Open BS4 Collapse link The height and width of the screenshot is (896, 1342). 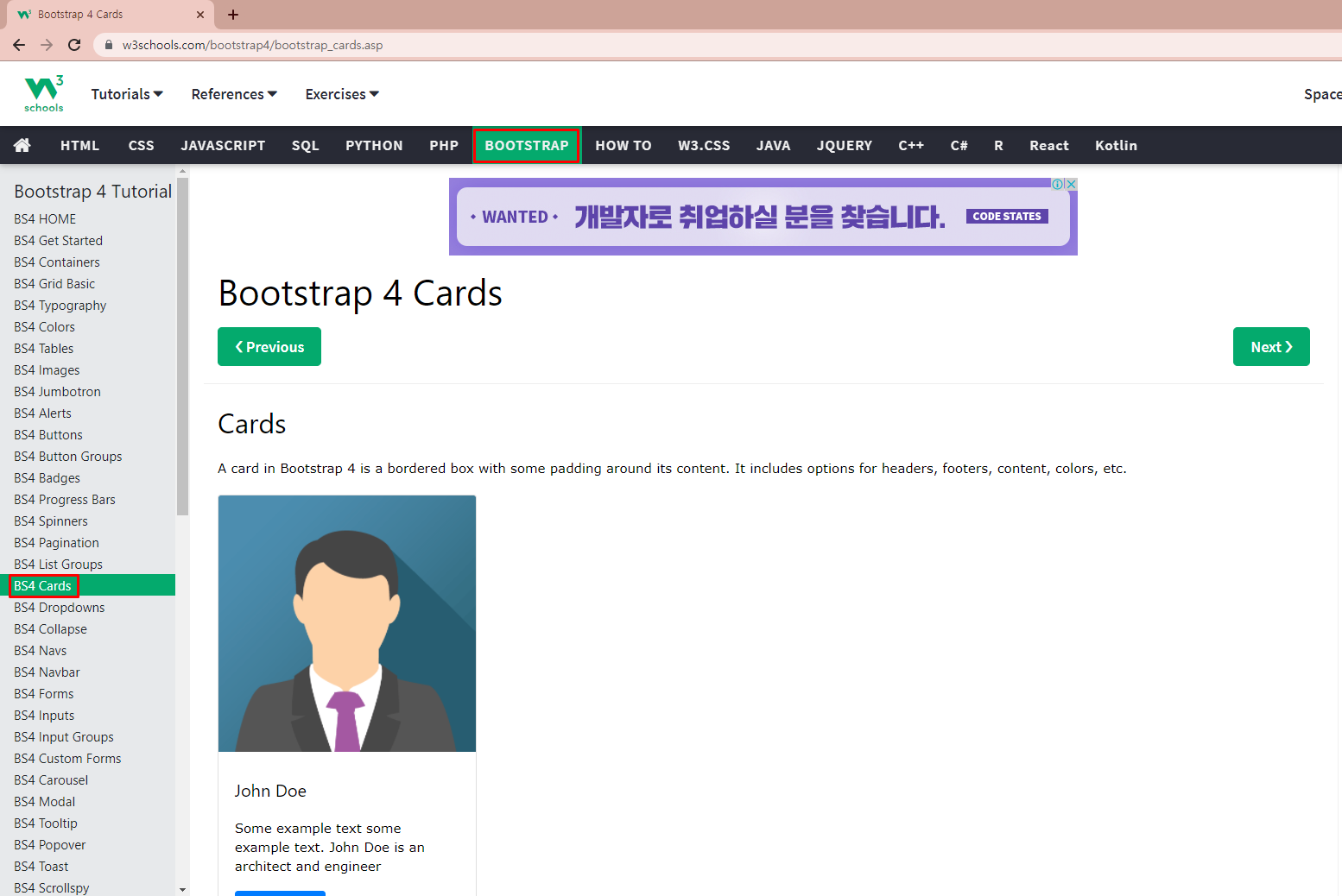(50, 629)
